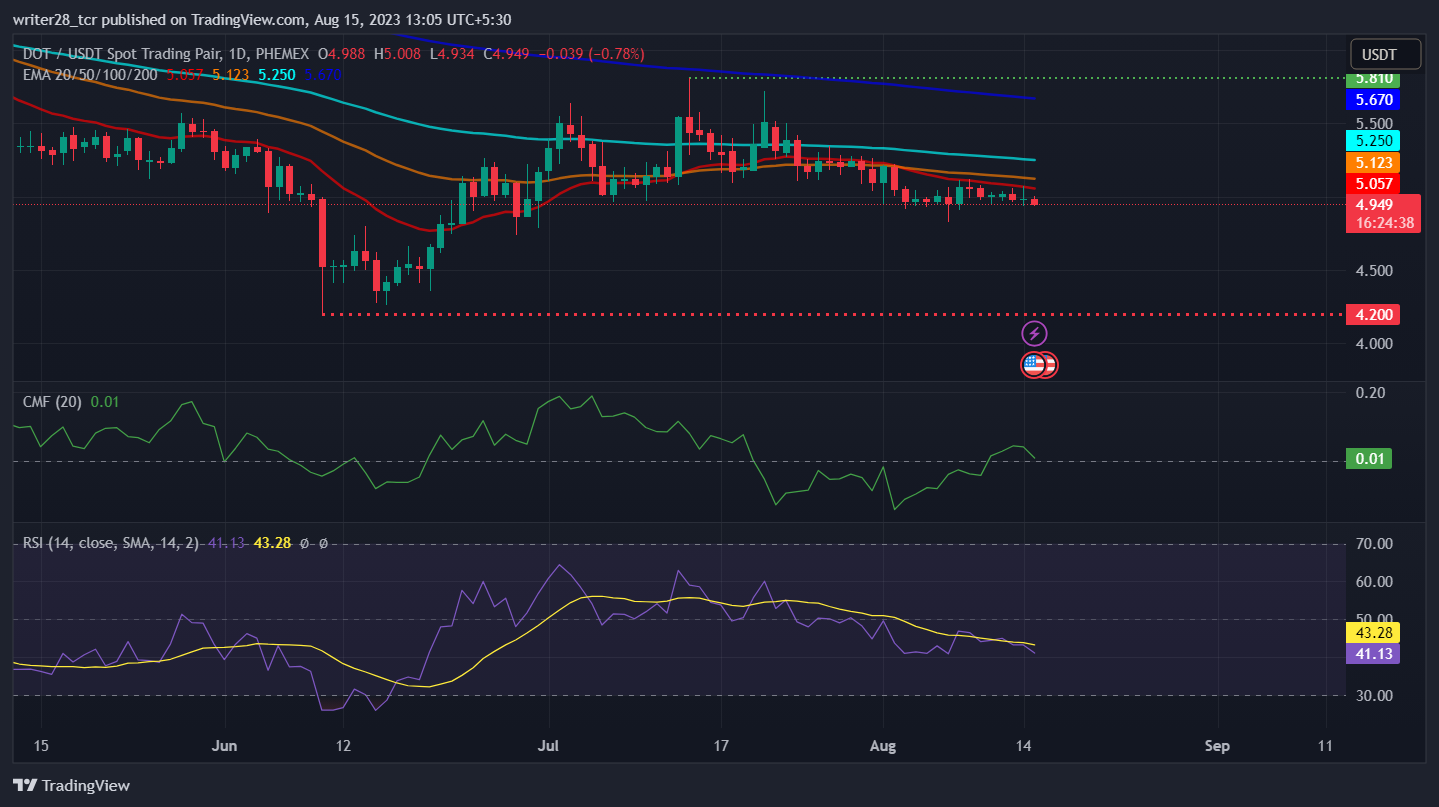Click the 60.00 RSI scale value
Viewport: 1439px width, 807px height.
point(1374,582)
